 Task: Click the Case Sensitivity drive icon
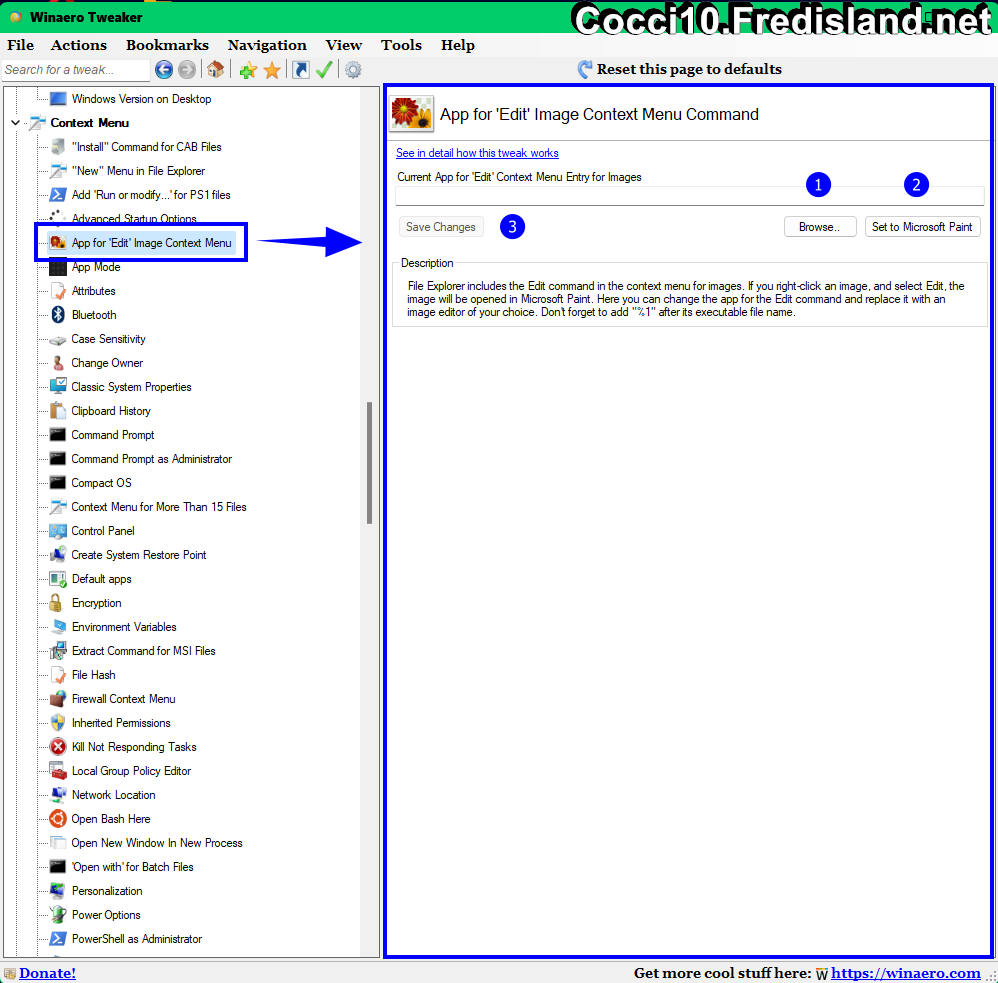58,340
